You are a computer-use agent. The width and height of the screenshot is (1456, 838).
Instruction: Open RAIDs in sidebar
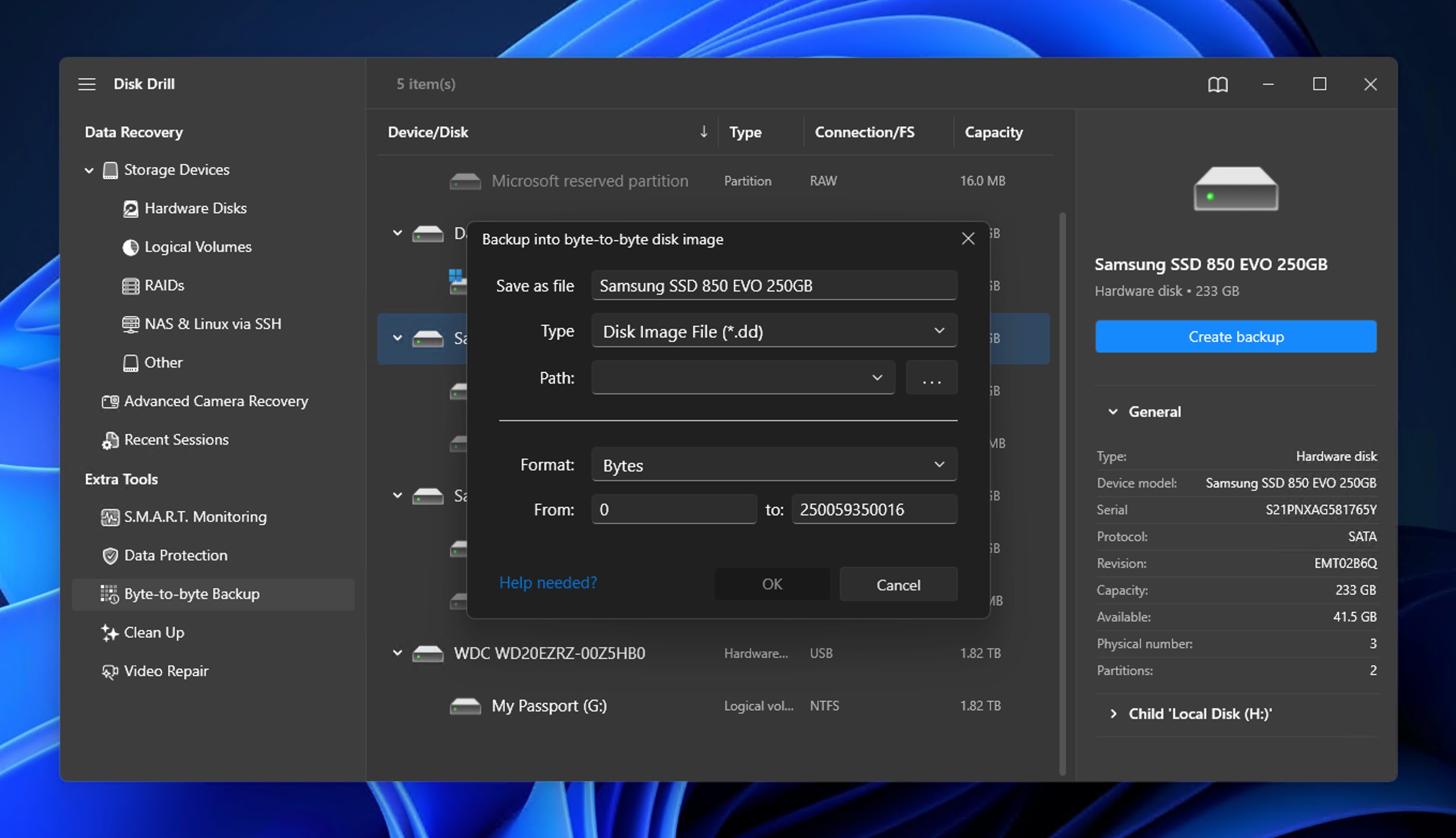point(164,286)
